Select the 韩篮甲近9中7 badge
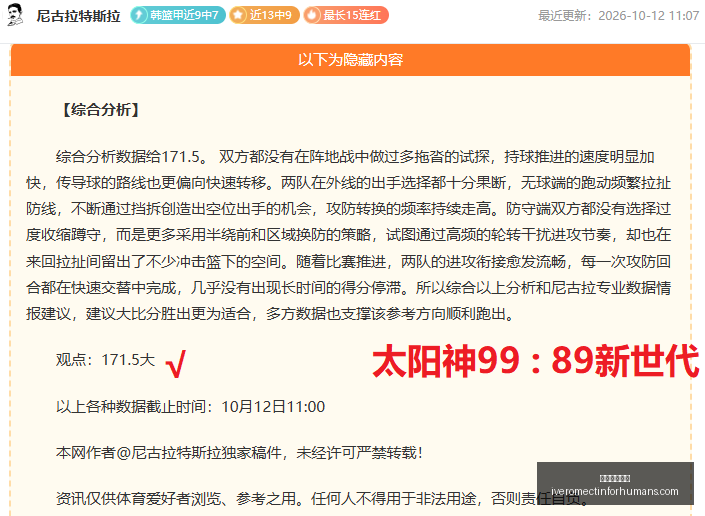The width and height of the screenshot is (705, 516). [178, 15]
